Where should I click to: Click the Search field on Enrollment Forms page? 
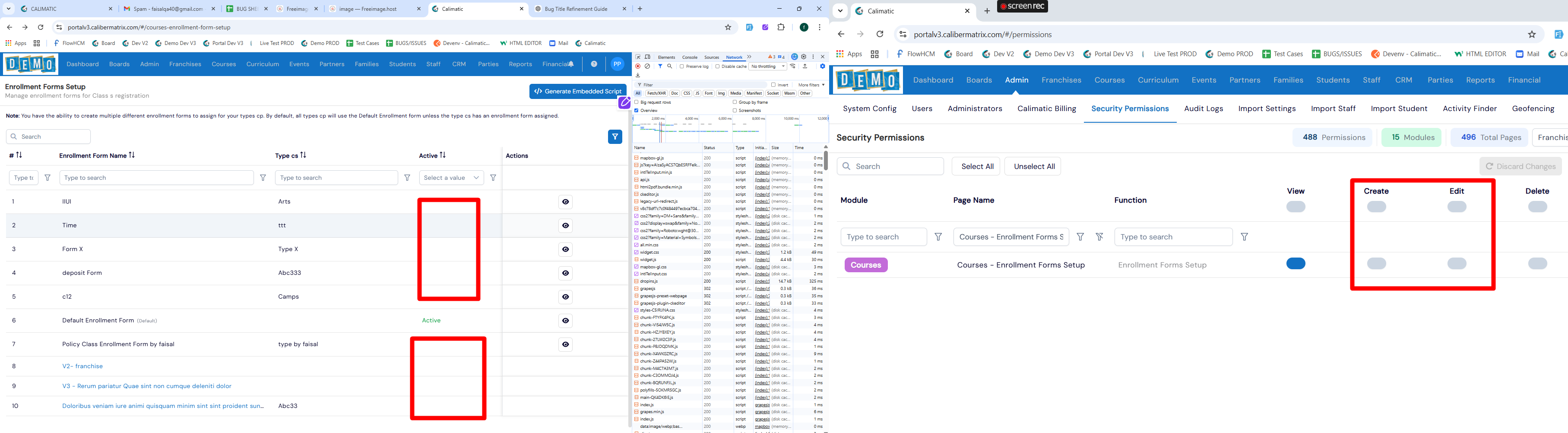pos(49,137)
